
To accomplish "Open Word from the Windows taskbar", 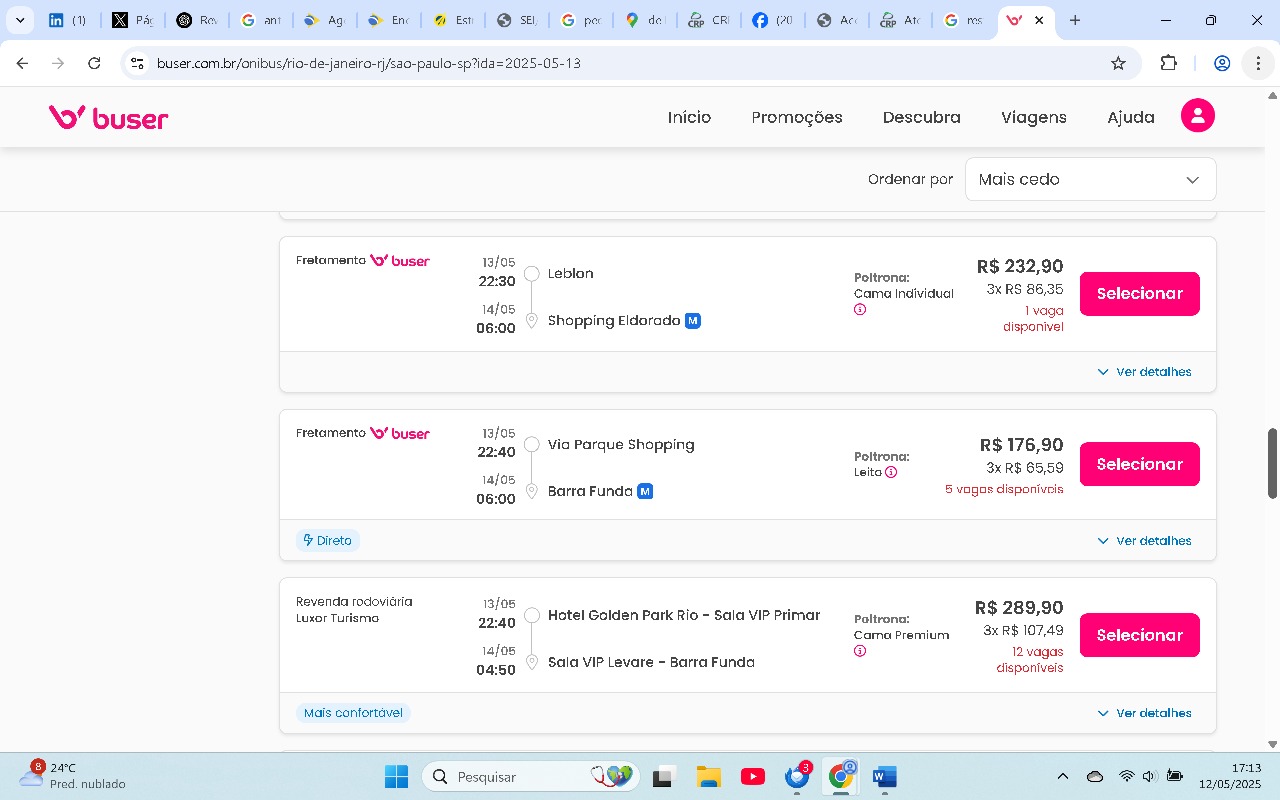I will coord(884,777).
